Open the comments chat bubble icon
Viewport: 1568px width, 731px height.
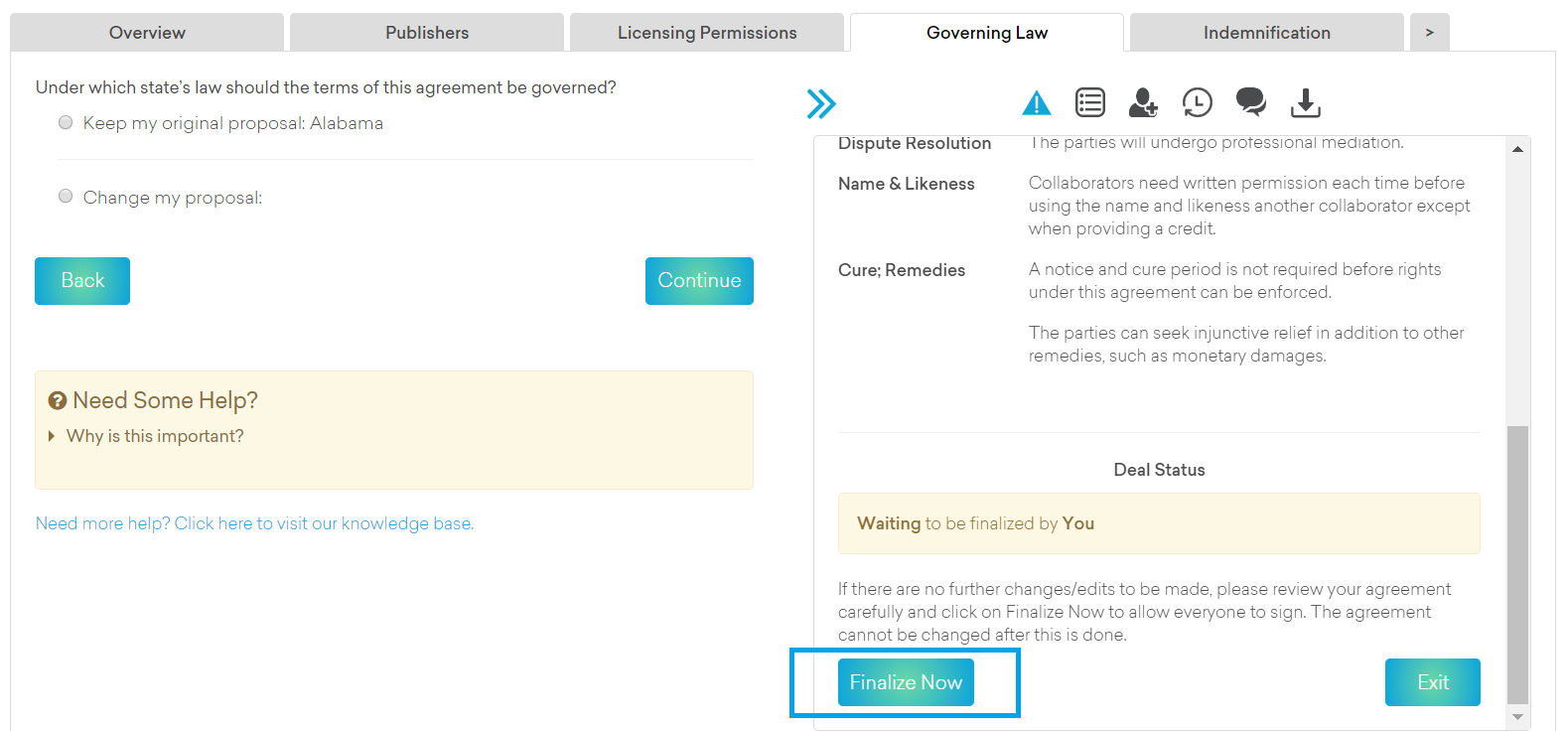(x=1250, y=101)
